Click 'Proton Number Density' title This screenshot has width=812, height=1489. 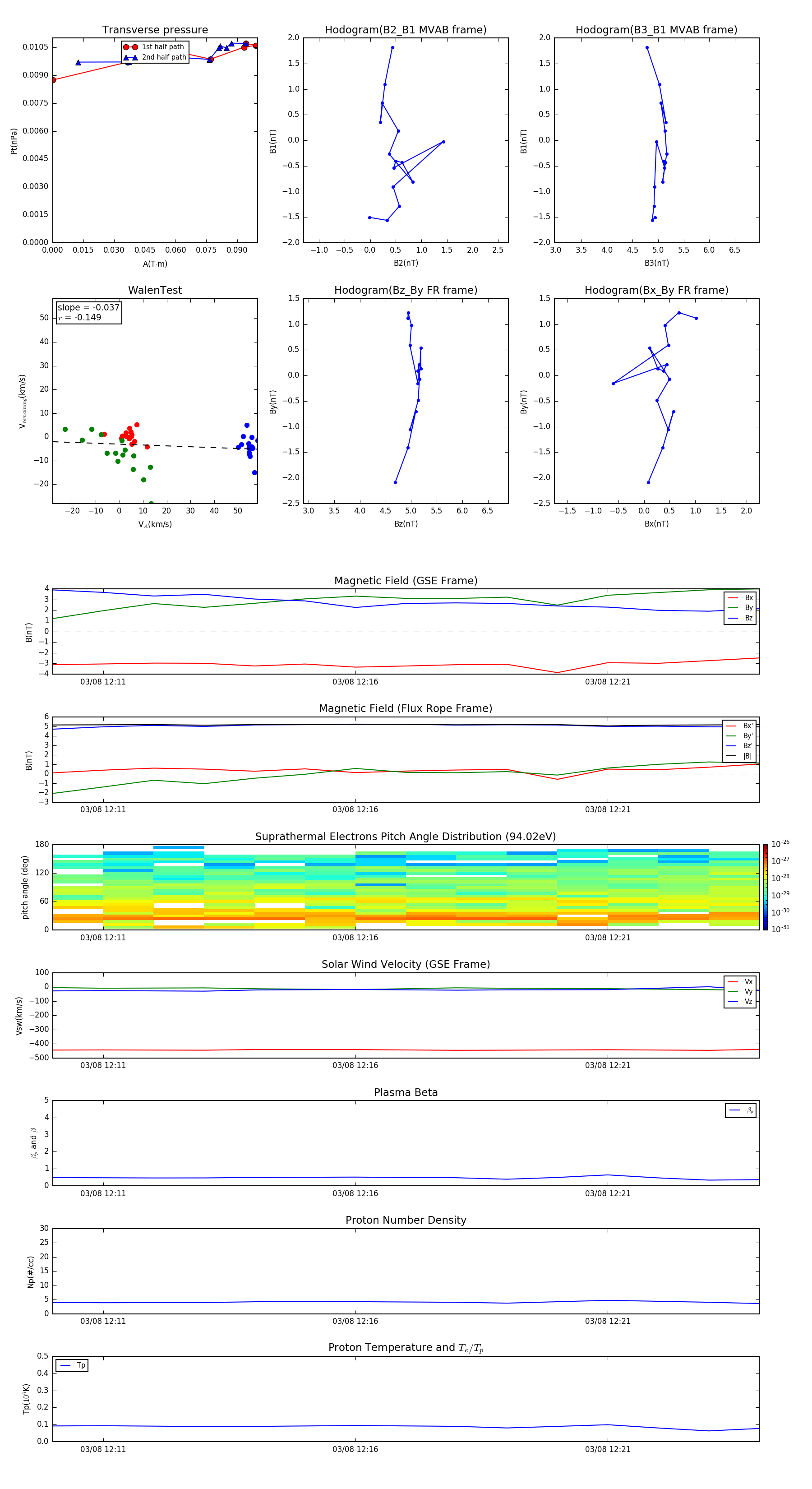click(x=406, y=1220)
